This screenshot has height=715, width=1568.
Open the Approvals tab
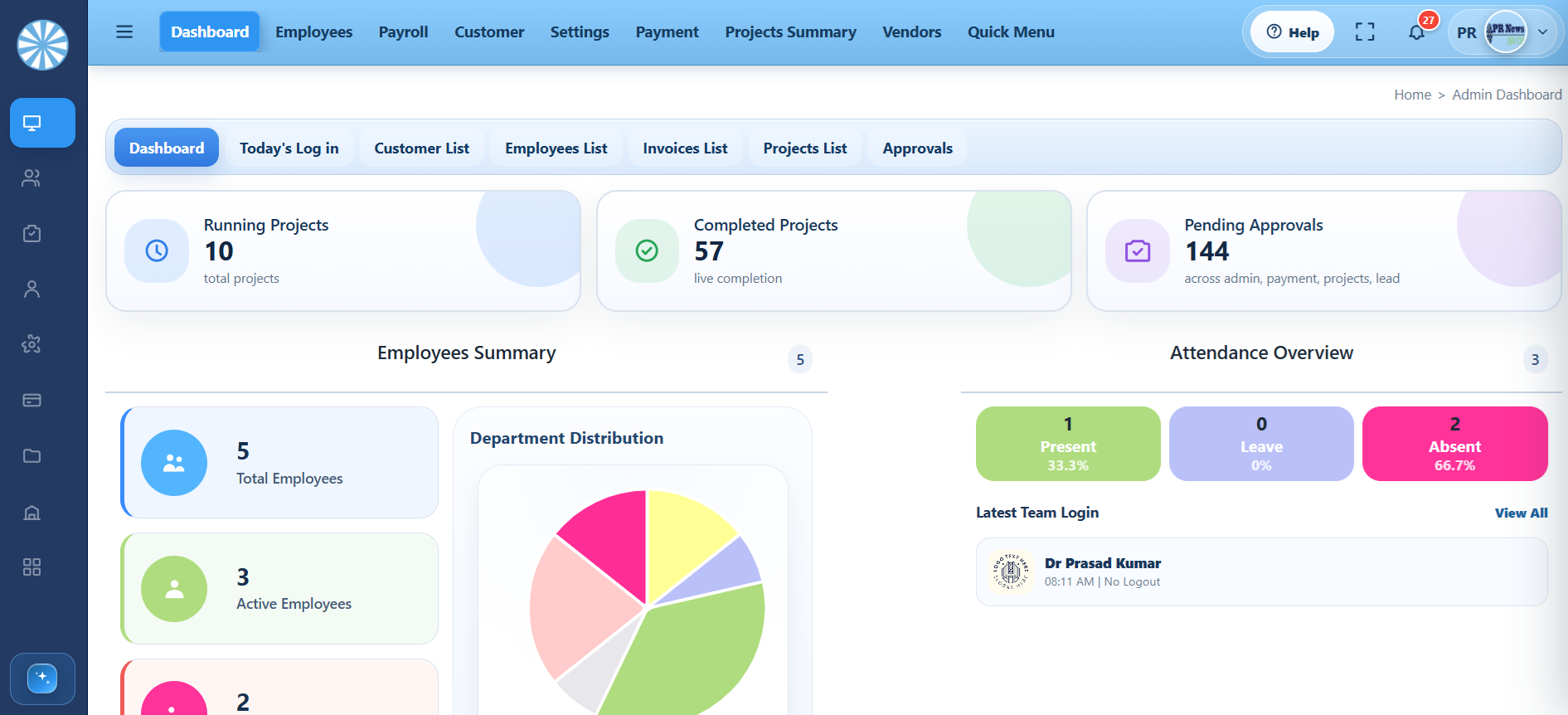pyautogui.click(x=917, y=148)
